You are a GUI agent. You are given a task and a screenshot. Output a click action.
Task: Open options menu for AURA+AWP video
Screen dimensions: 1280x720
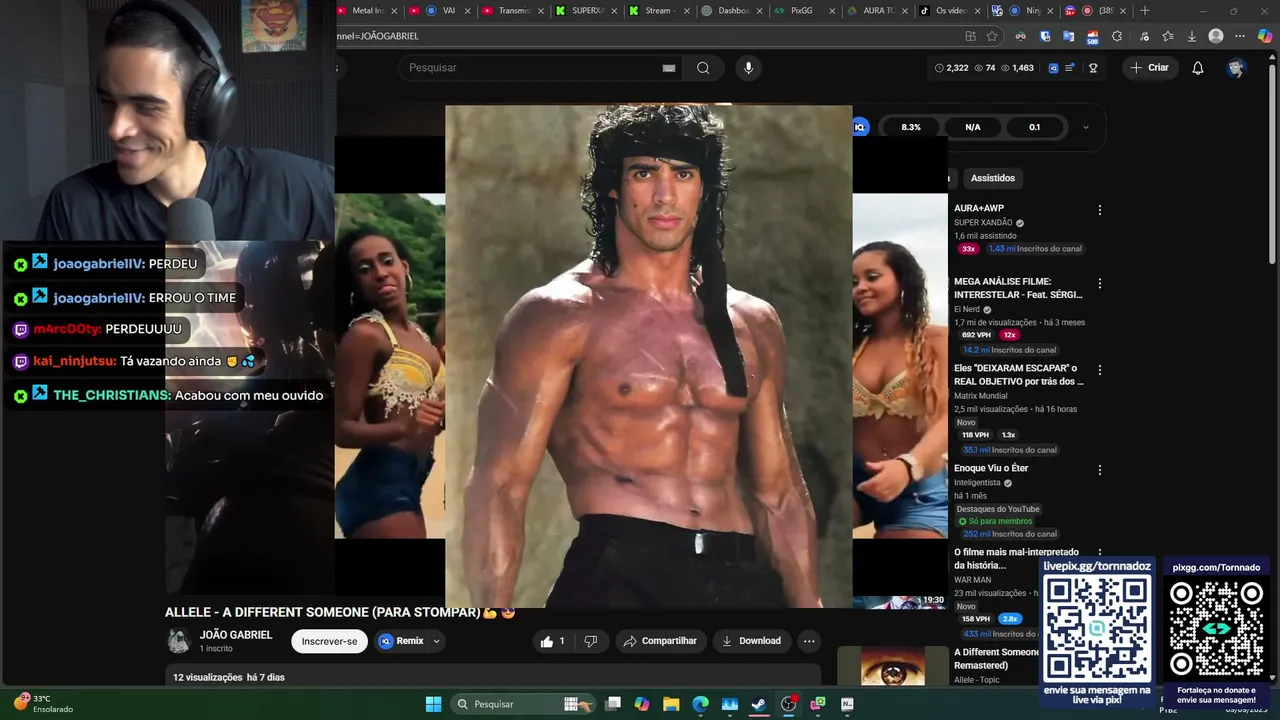(1100, 210)
